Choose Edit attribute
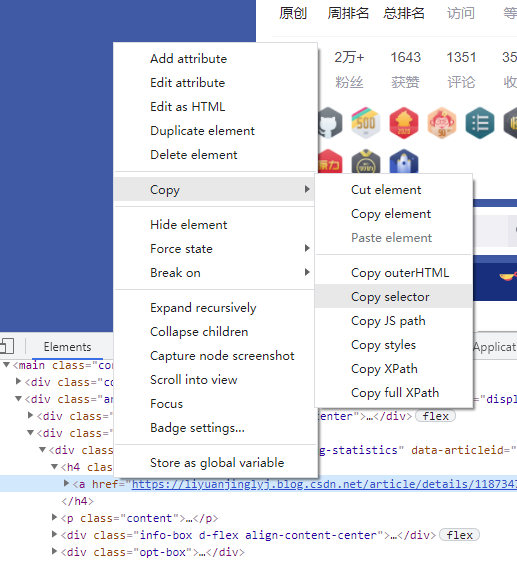This screenshot has height=561, width=517. click(x=187, y=83)
